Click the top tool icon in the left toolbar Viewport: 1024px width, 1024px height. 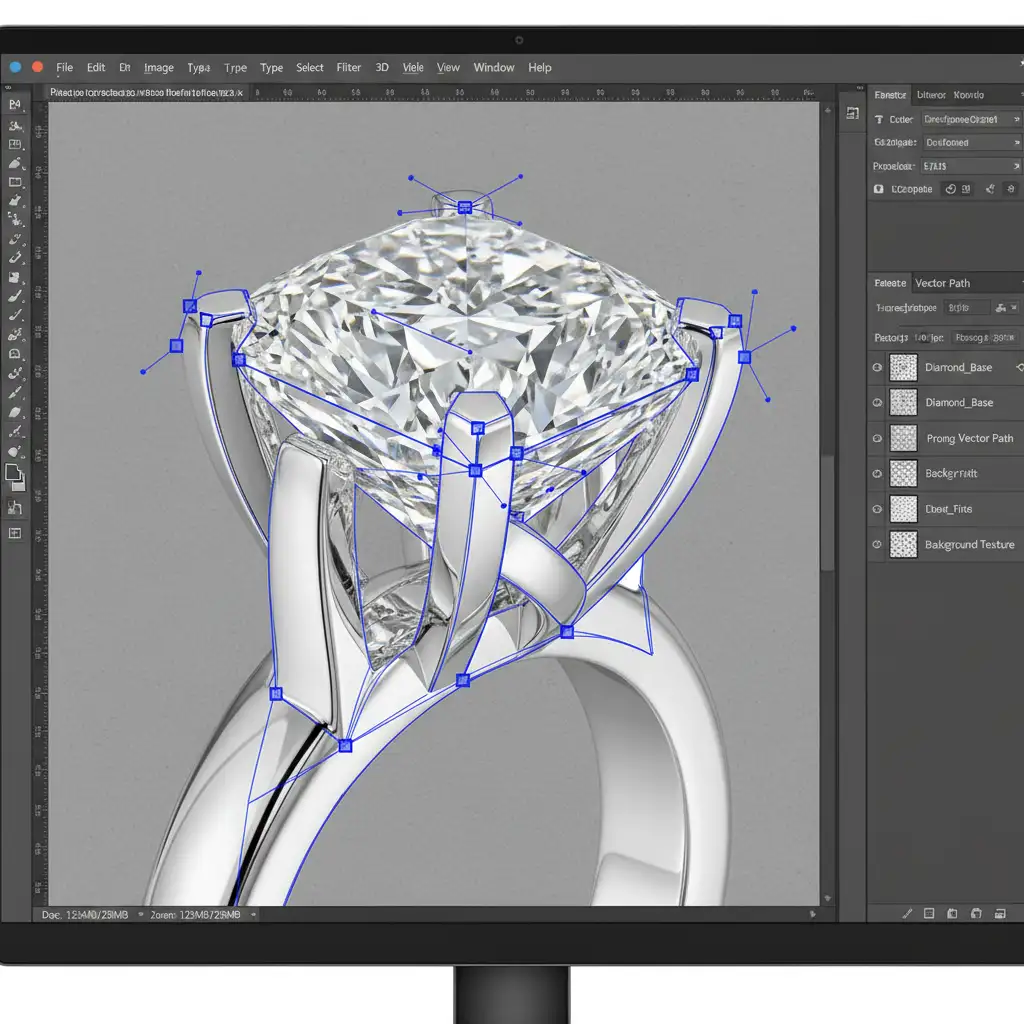(x=16, y=104)
